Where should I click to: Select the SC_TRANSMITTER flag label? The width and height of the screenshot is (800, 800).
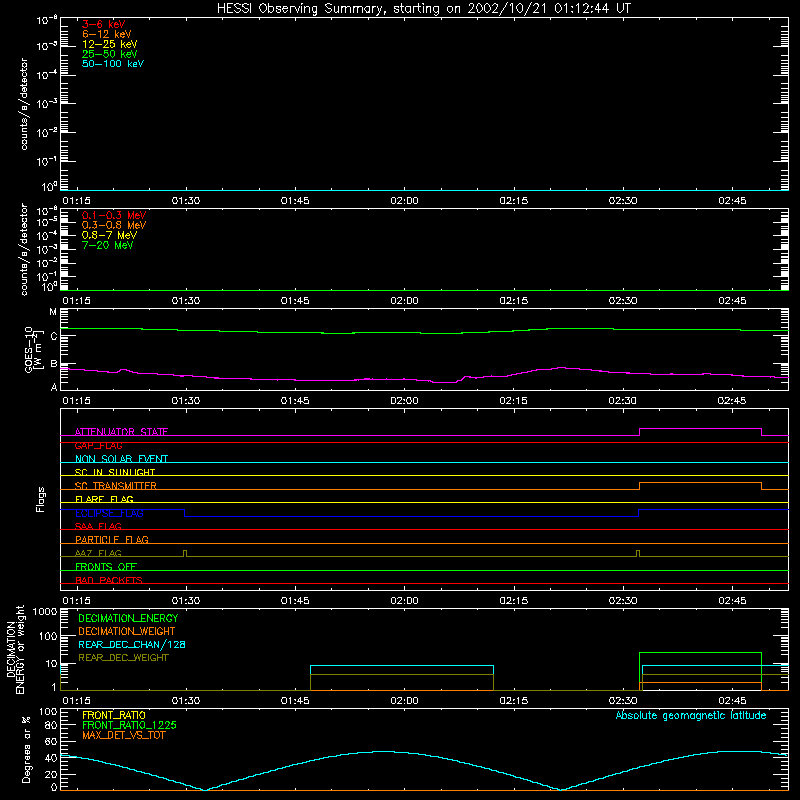116,486
